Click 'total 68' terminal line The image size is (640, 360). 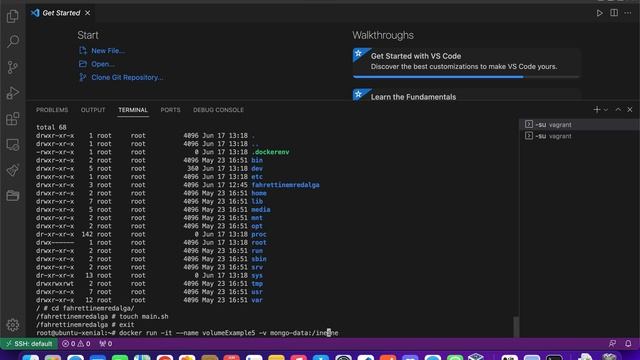click(51, 127)
